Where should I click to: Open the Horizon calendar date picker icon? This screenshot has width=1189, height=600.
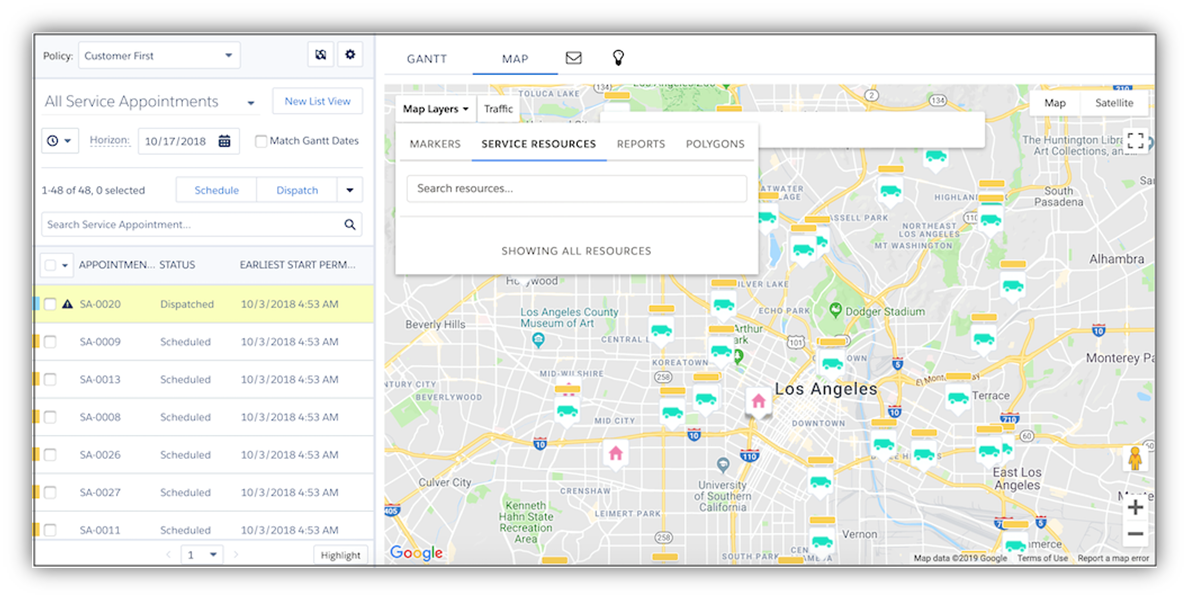224,141
